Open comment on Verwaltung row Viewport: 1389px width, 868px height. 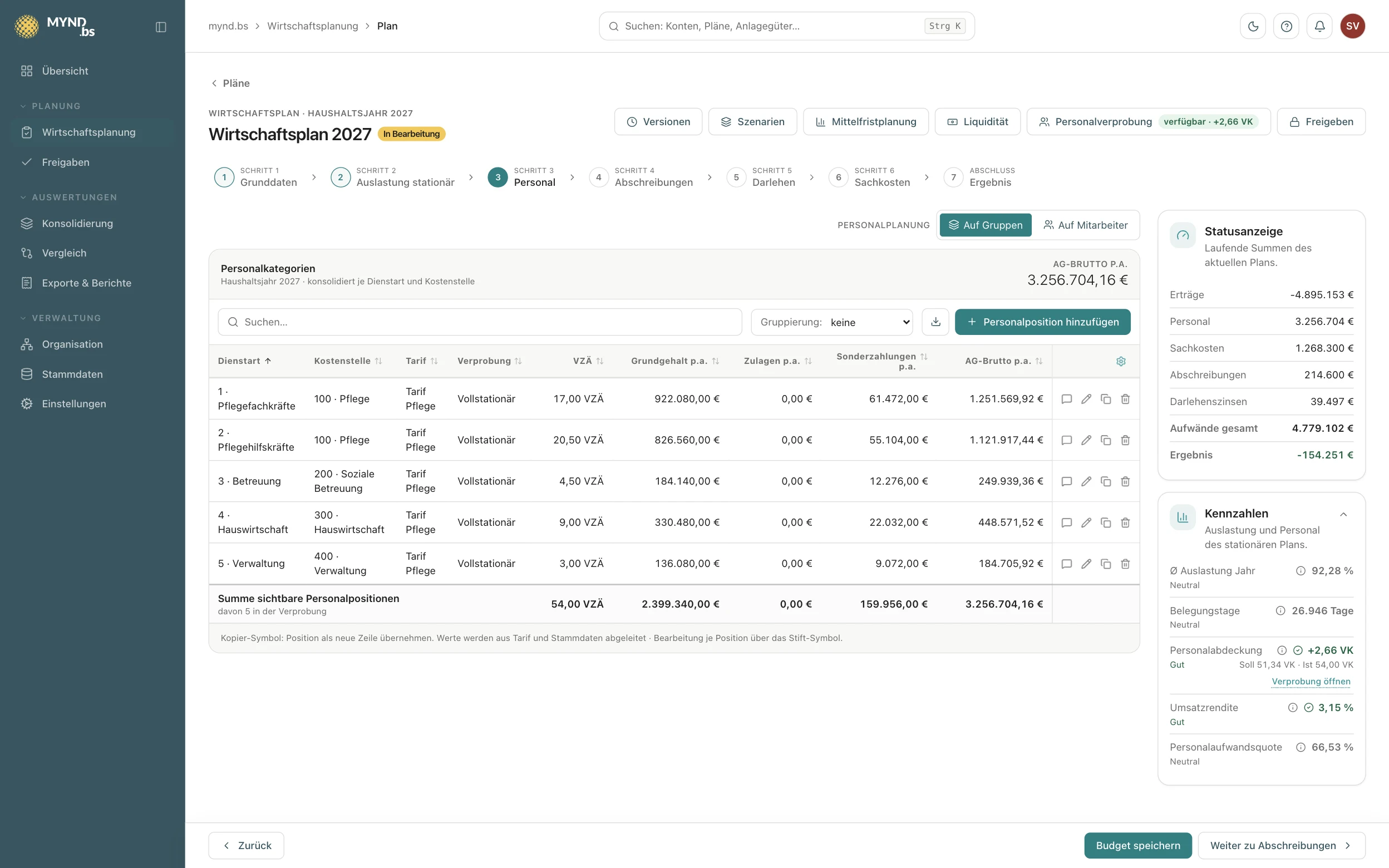pos(1066,564)
